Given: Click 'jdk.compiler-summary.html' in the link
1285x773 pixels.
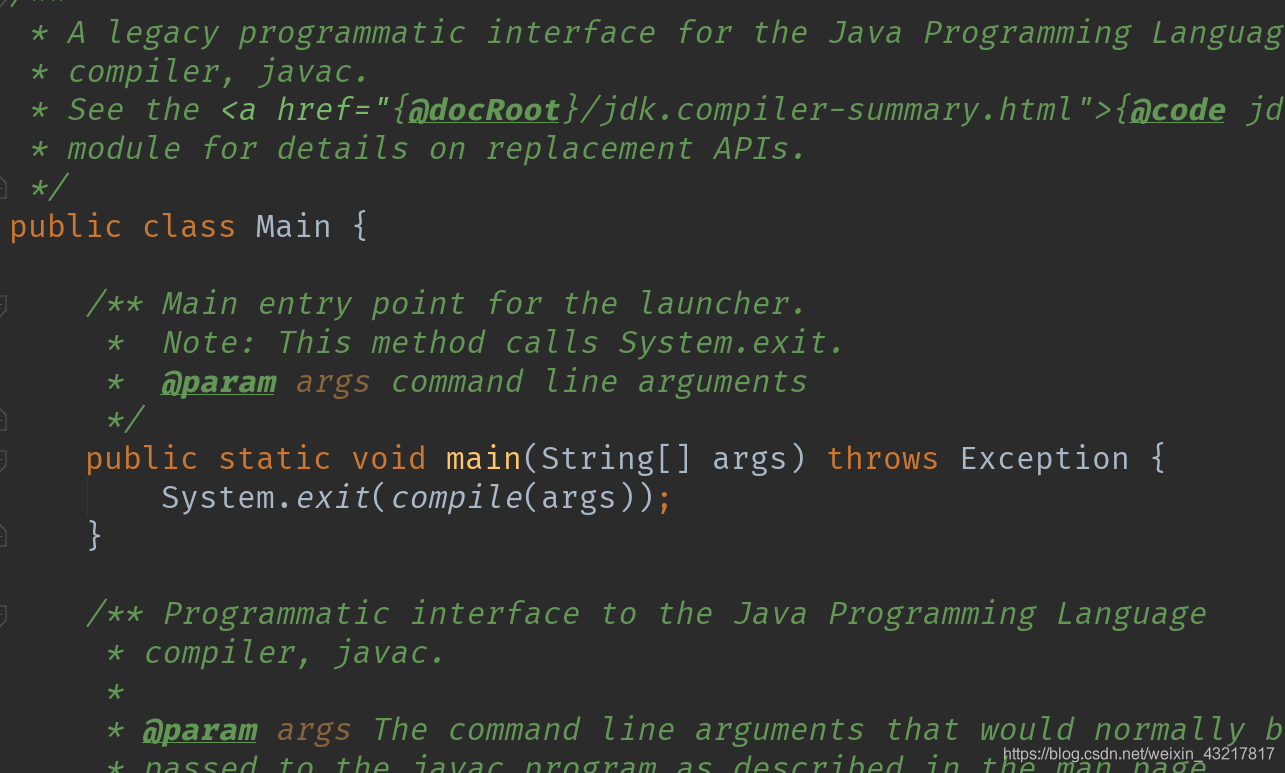Looking at the screenshot, I should [838, 109].
